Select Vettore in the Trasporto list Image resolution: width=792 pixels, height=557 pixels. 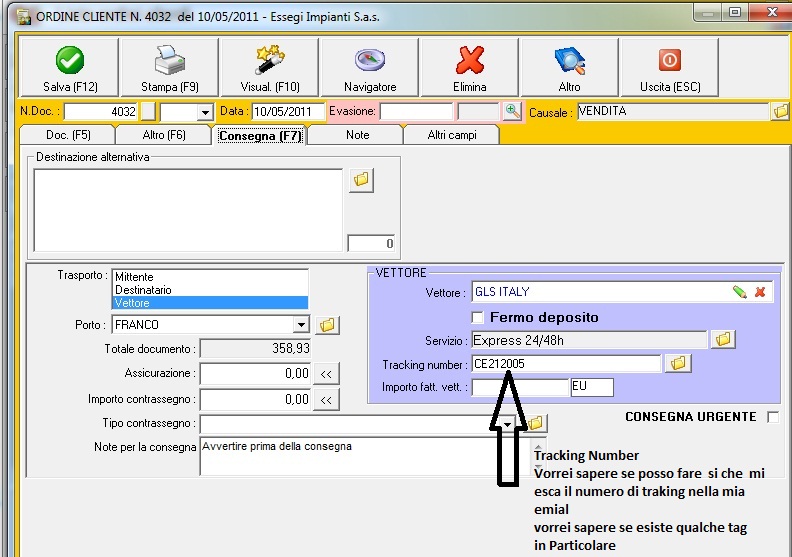pyautogui.click(x=210, y=303)
